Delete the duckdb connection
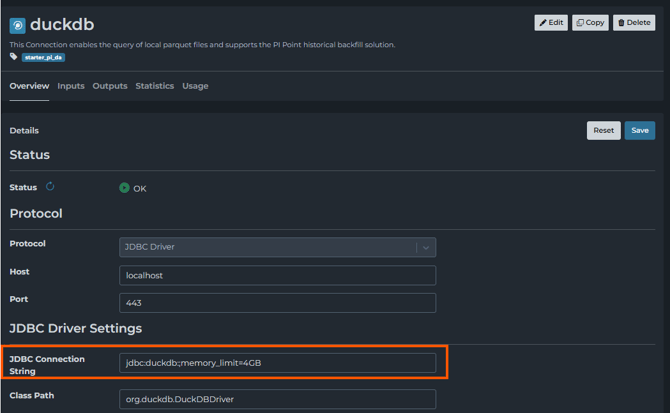Image resolution: width=670 pixels, height=413 pixels. pos(634,23)
